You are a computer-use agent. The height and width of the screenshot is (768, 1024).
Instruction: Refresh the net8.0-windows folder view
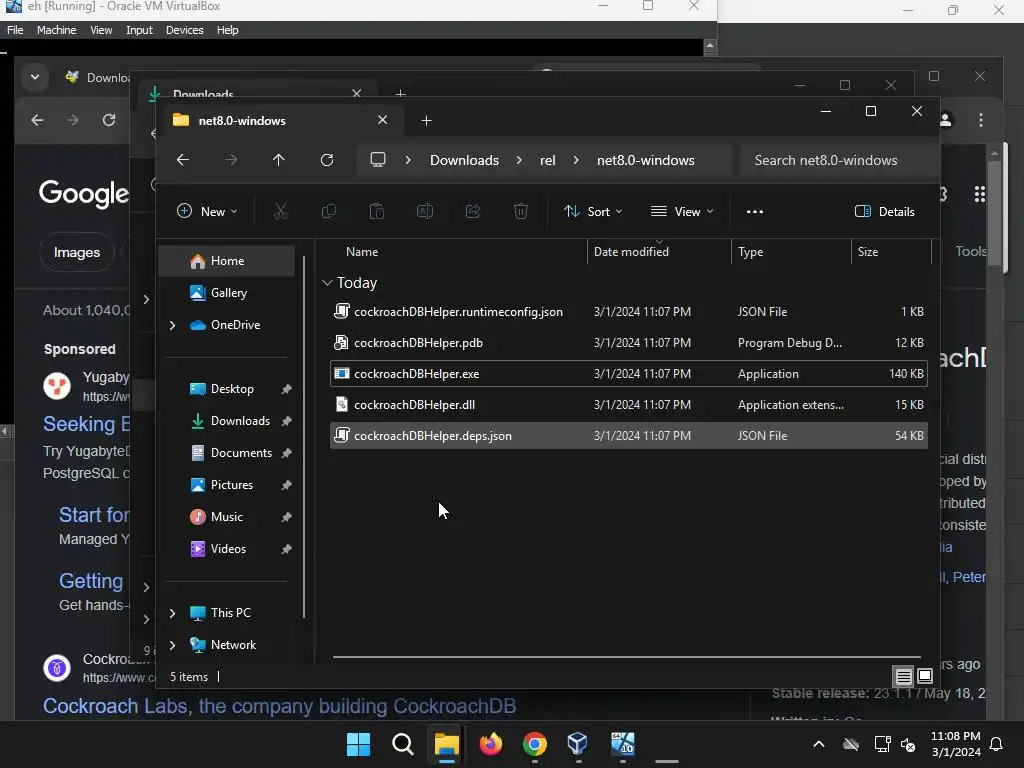point(327,160)
